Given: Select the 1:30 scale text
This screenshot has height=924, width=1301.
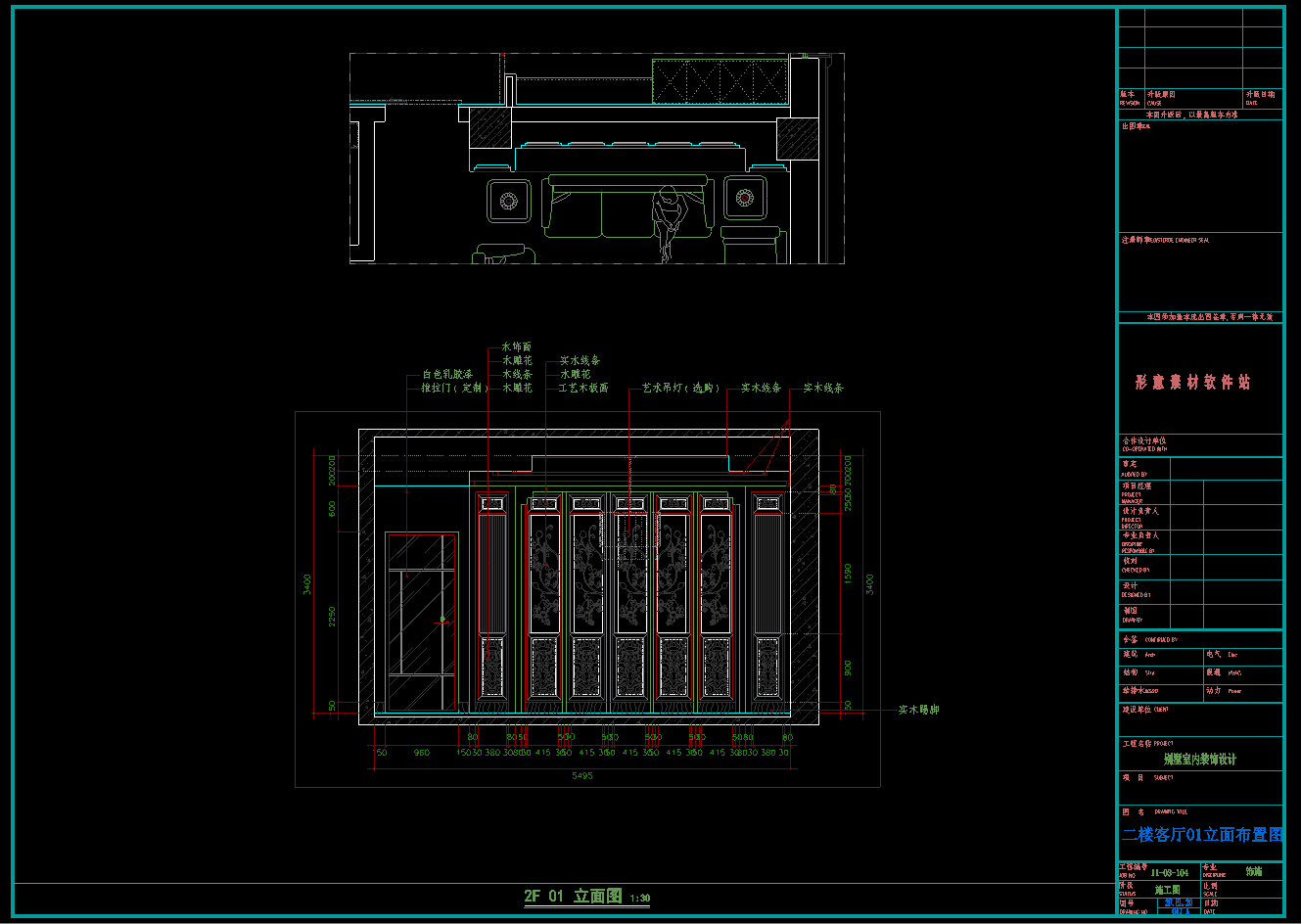Looking at the screenshot, I should (x=640, y=899).
